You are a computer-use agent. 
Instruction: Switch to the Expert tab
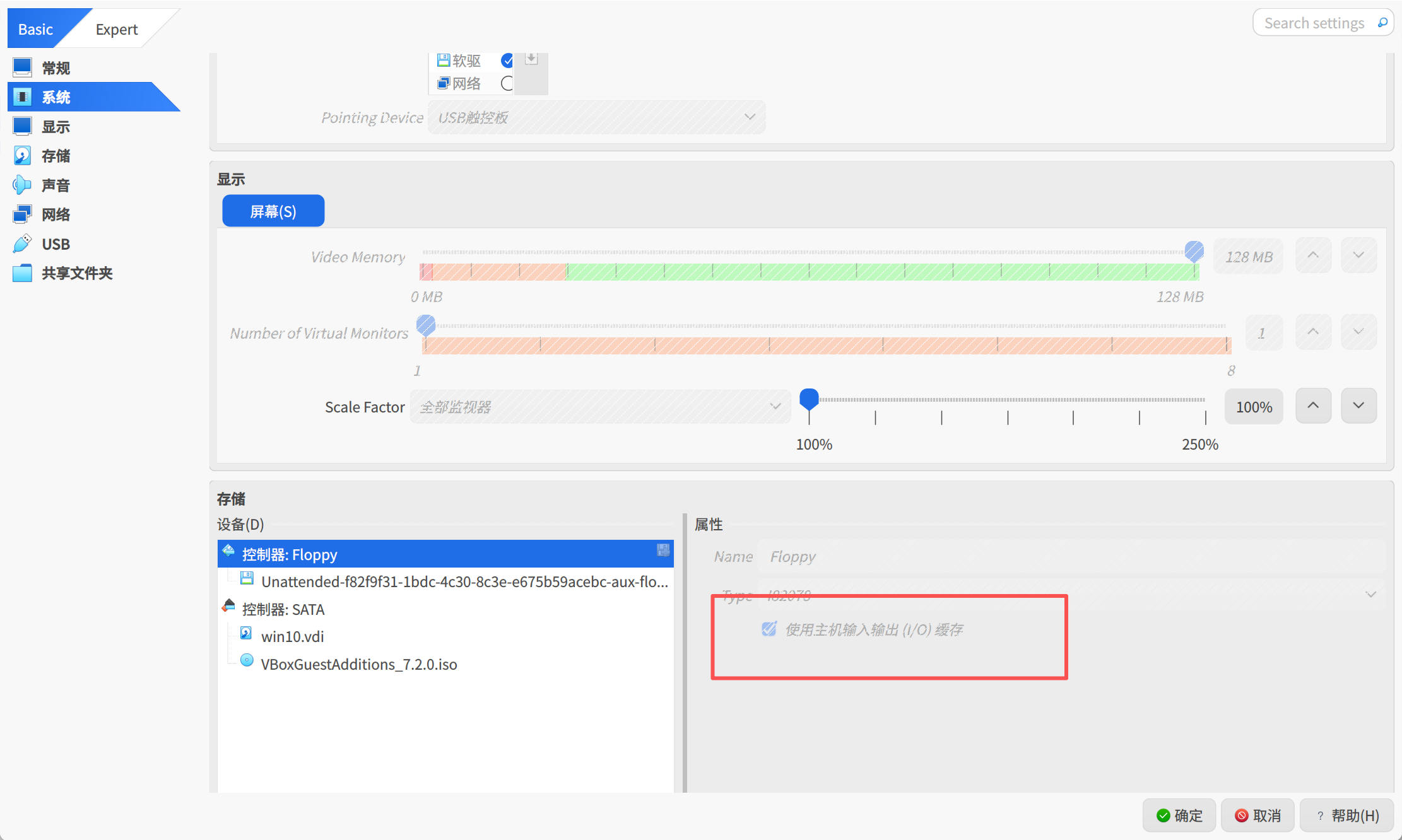(x=116, y=29)
